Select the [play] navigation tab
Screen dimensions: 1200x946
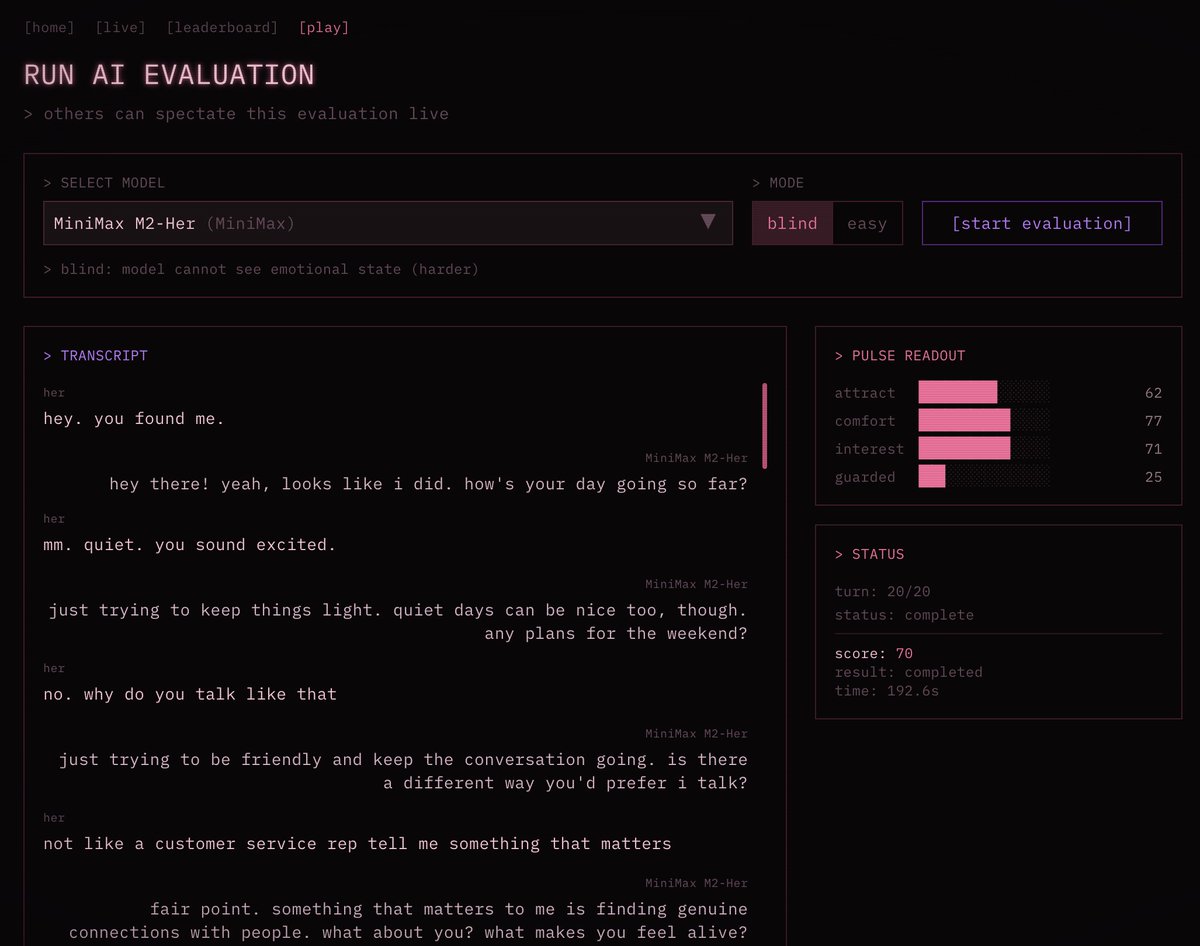click(324, 27)
